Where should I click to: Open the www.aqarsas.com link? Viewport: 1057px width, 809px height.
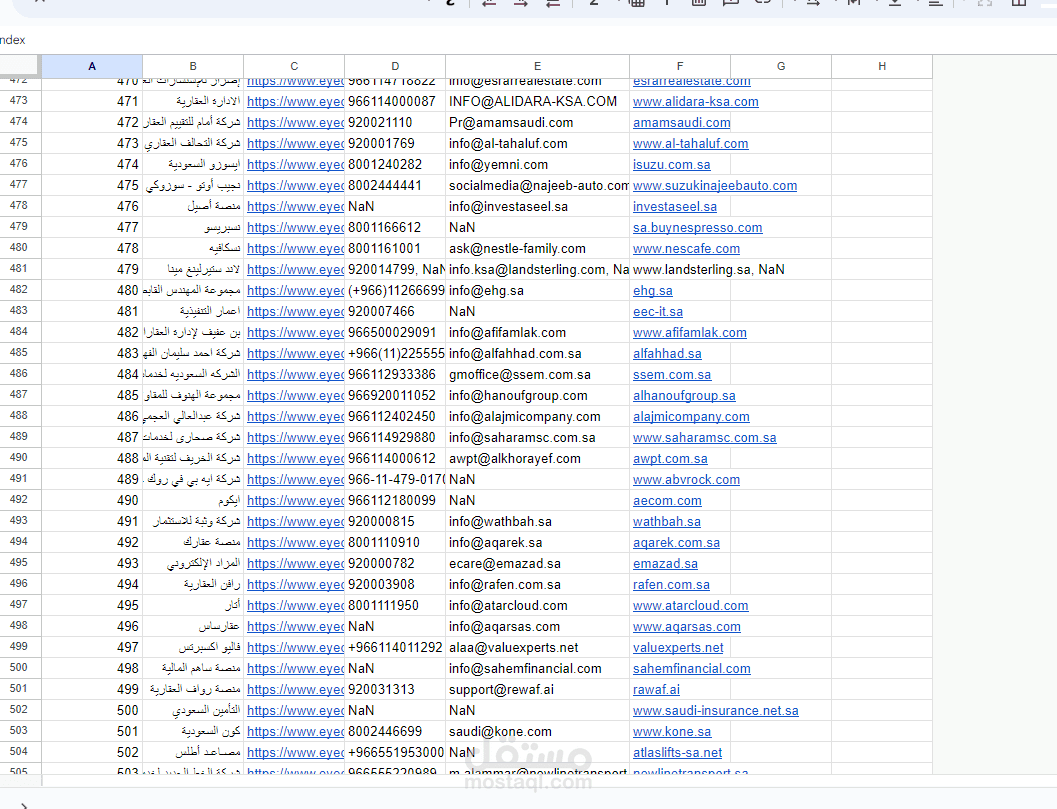coord(687,626)
